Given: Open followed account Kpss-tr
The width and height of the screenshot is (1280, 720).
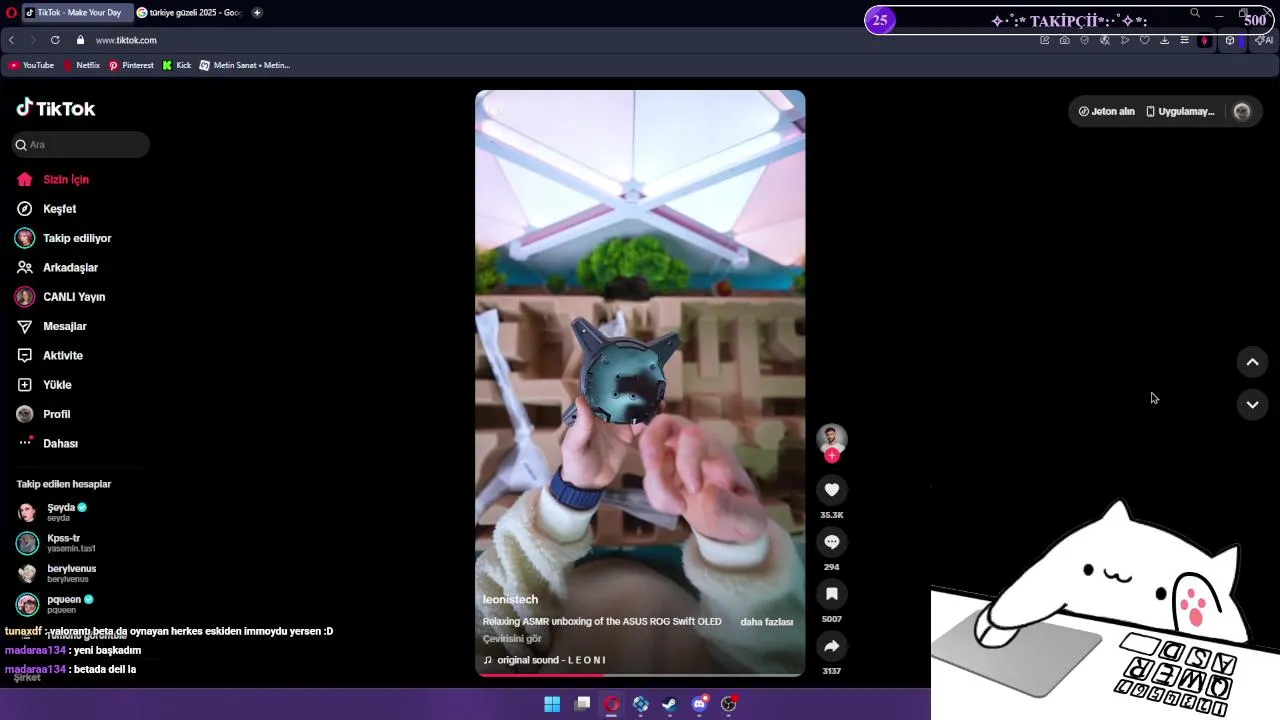Looking at the screenshot, I should [57, 543].
